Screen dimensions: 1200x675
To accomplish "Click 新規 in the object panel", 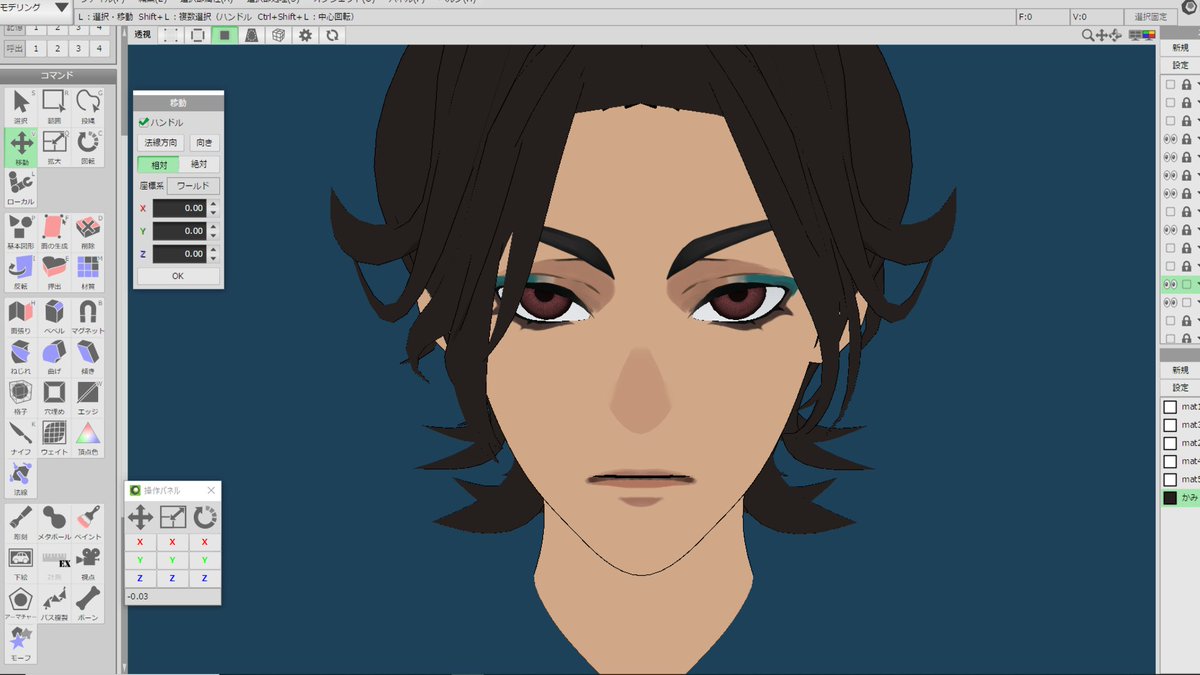I will tap(1180, 46).
